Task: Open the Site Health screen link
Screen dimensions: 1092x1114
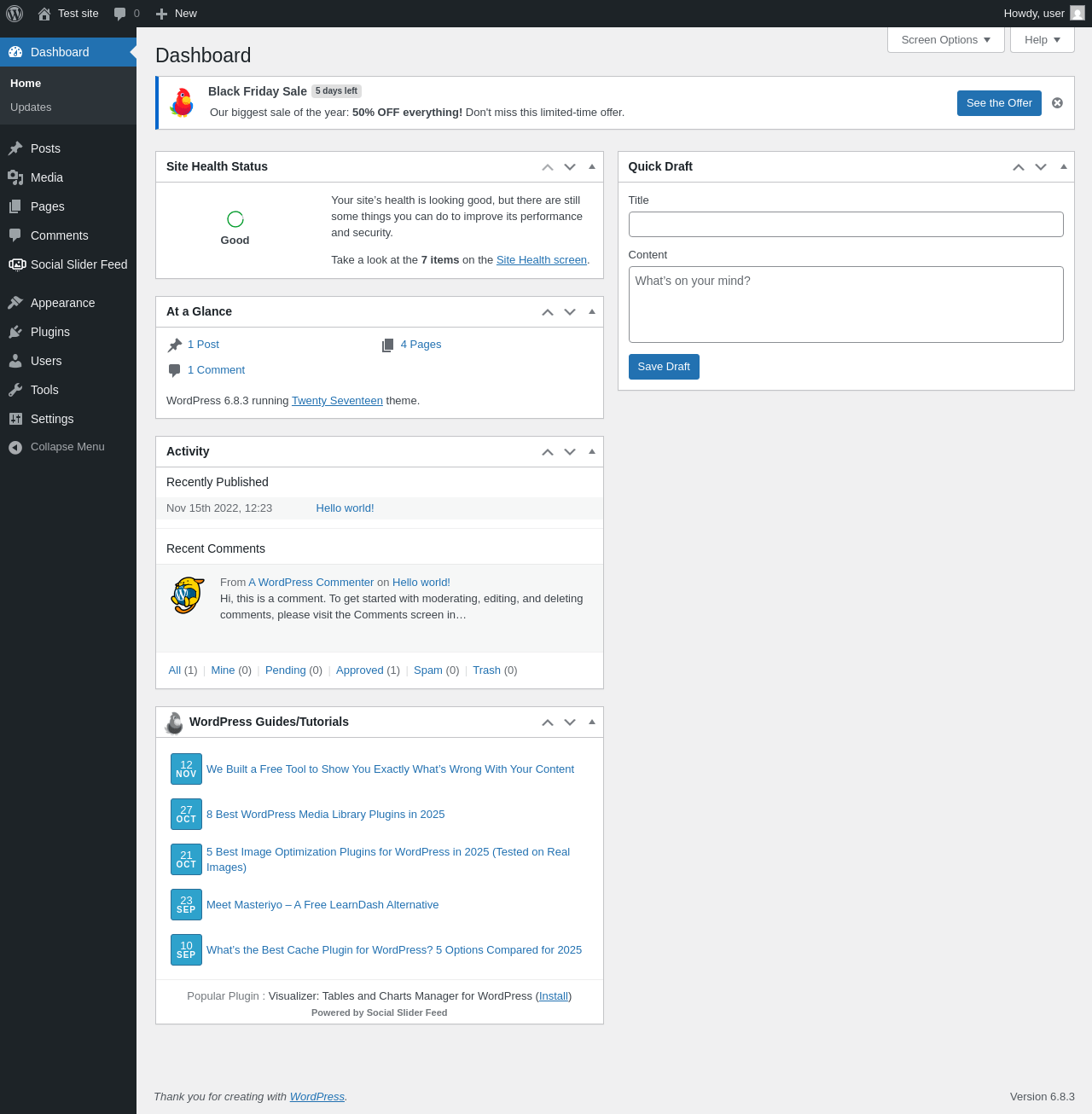Action: point(542,260)
